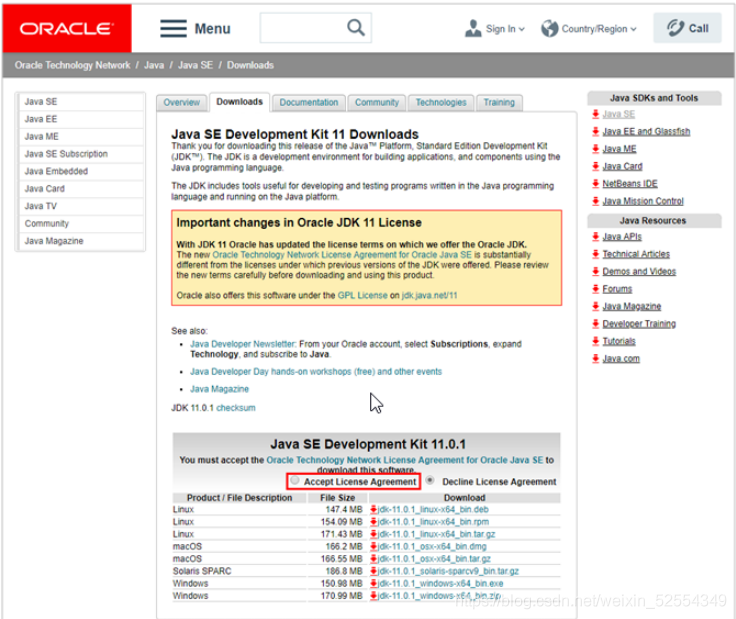Click download arrow icon beside Java Mission Control
736x619 pixels.
pyautogui.click(x=596, y=201)
